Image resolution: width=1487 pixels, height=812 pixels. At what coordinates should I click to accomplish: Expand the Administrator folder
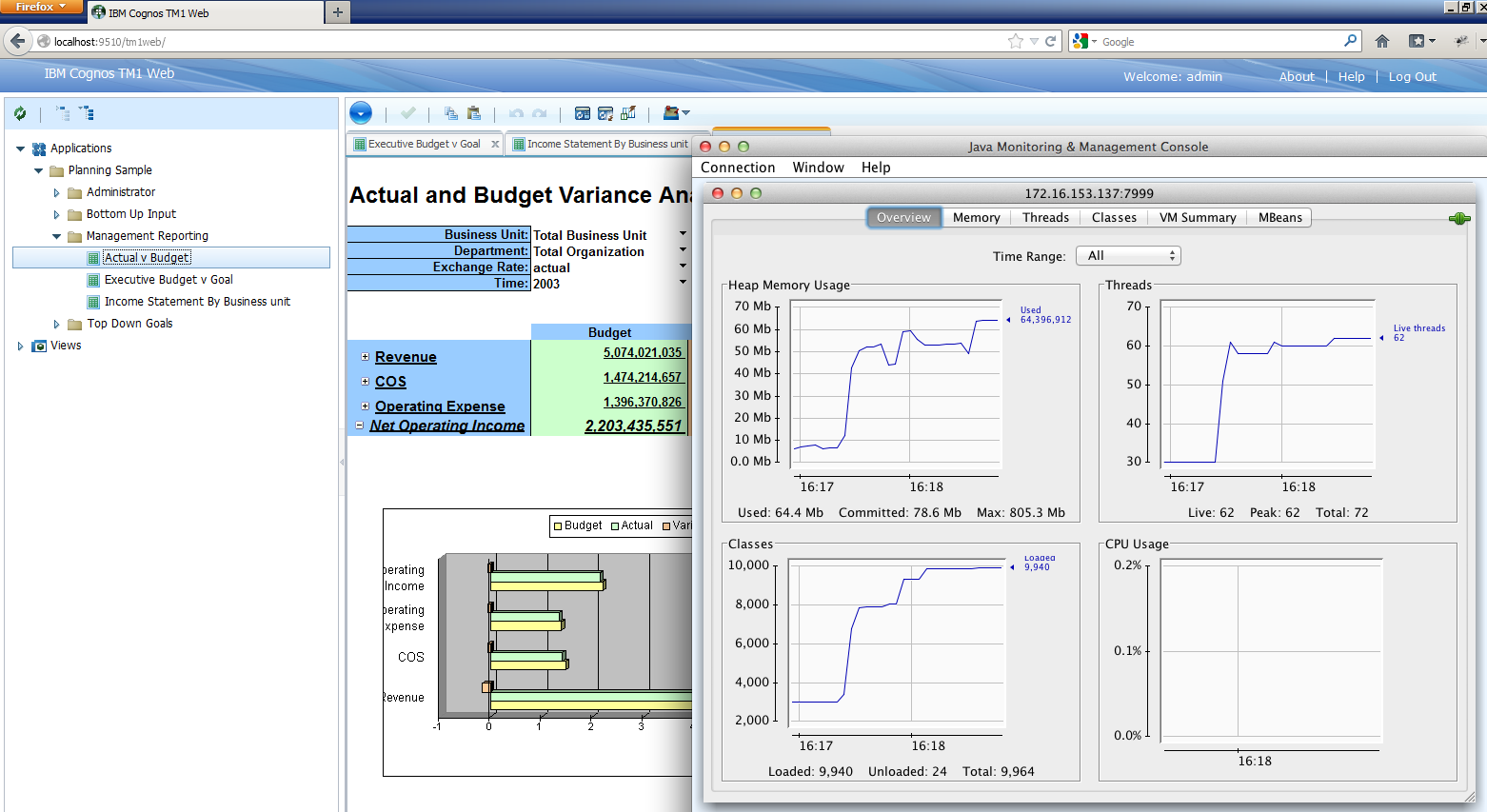tap(56, 192)
